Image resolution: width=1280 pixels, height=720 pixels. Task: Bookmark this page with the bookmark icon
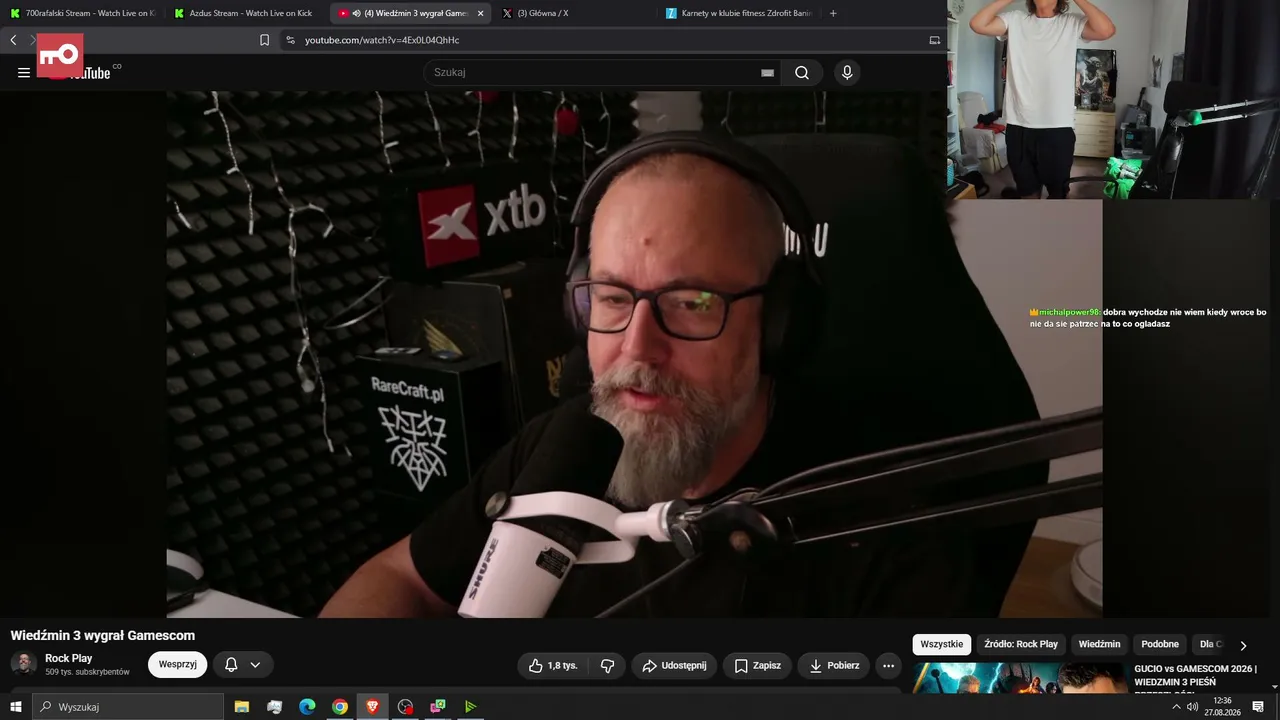pyautogui.click(x=264, y=40)
